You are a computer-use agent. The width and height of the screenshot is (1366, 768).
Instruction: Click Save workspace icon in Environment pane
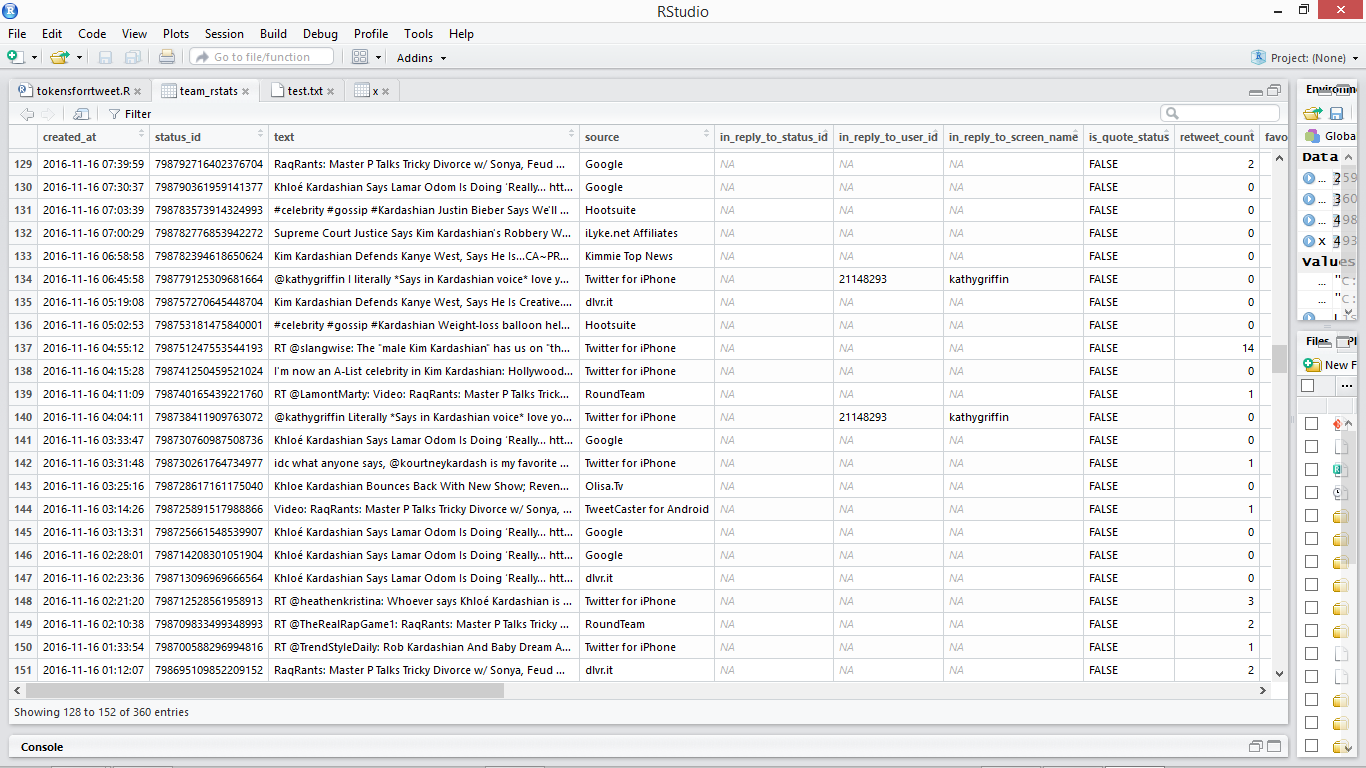click(1336, 114)
